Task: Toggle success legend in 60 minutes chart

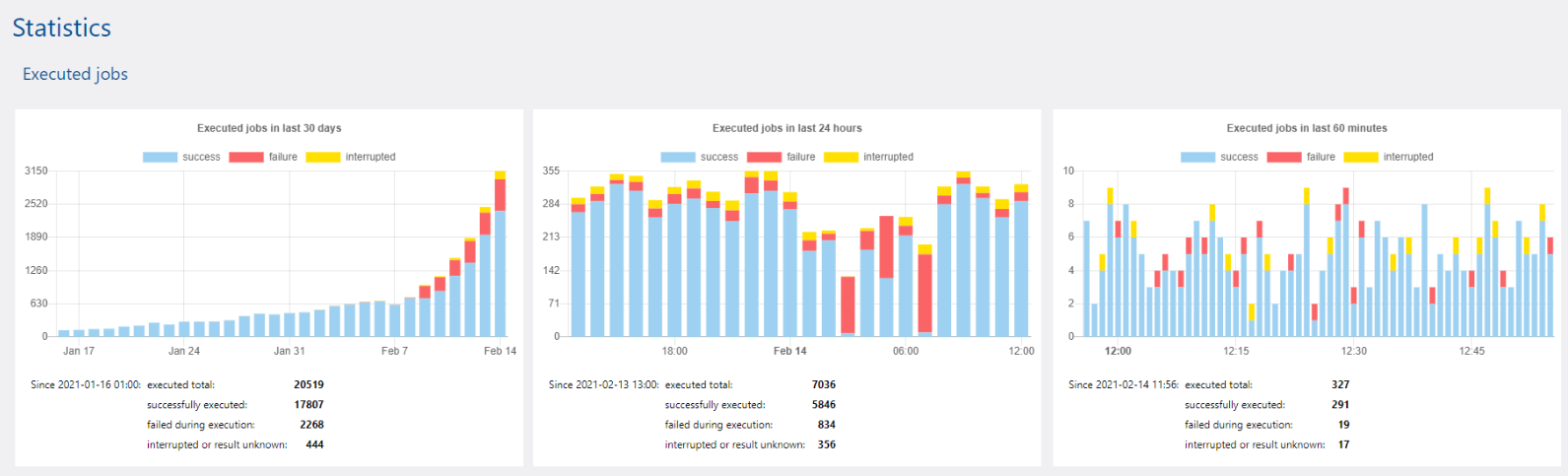Action: (1197, 157)
